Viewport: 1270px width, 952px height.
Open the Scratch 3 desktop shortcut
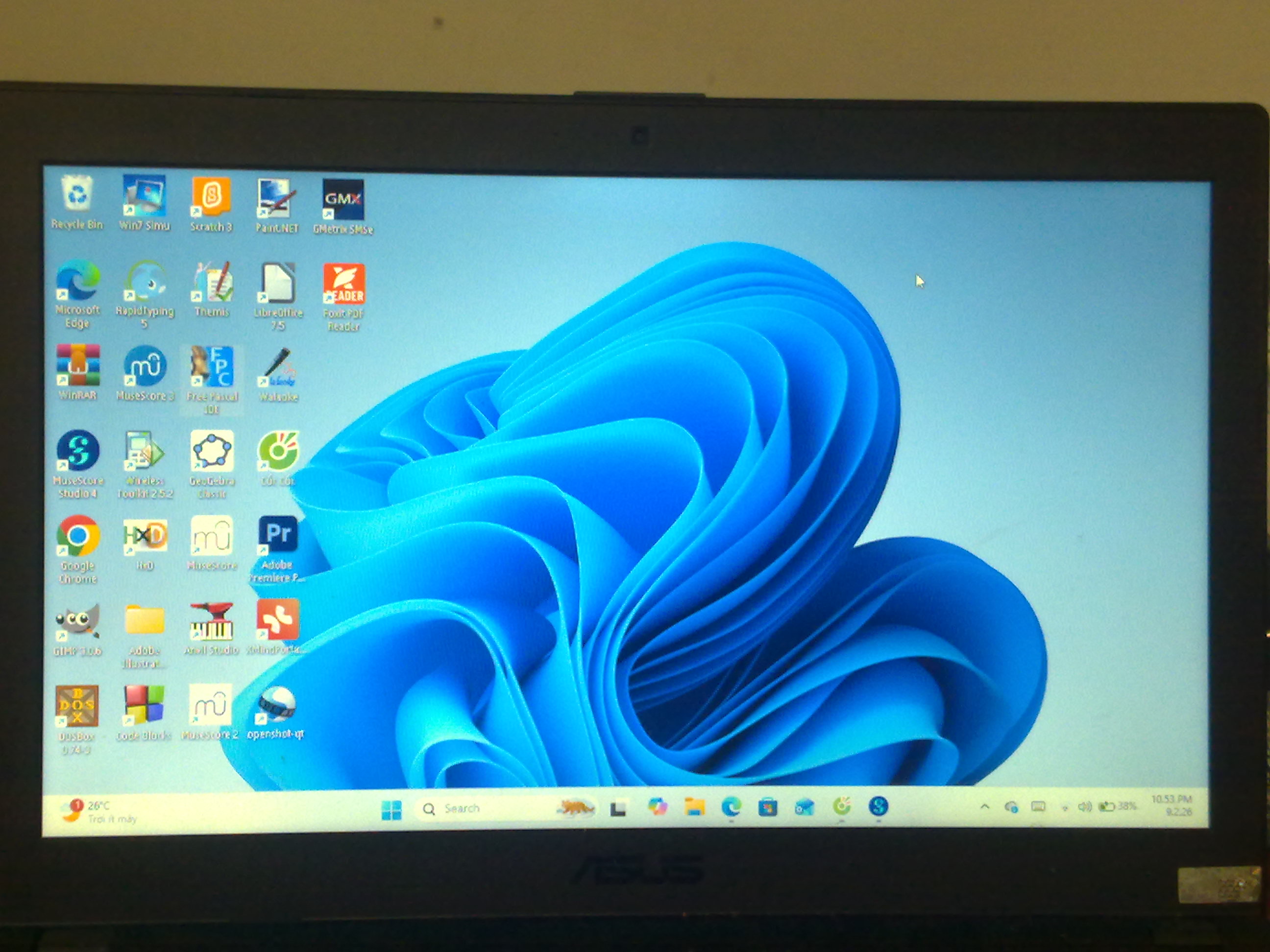[211, 198]
